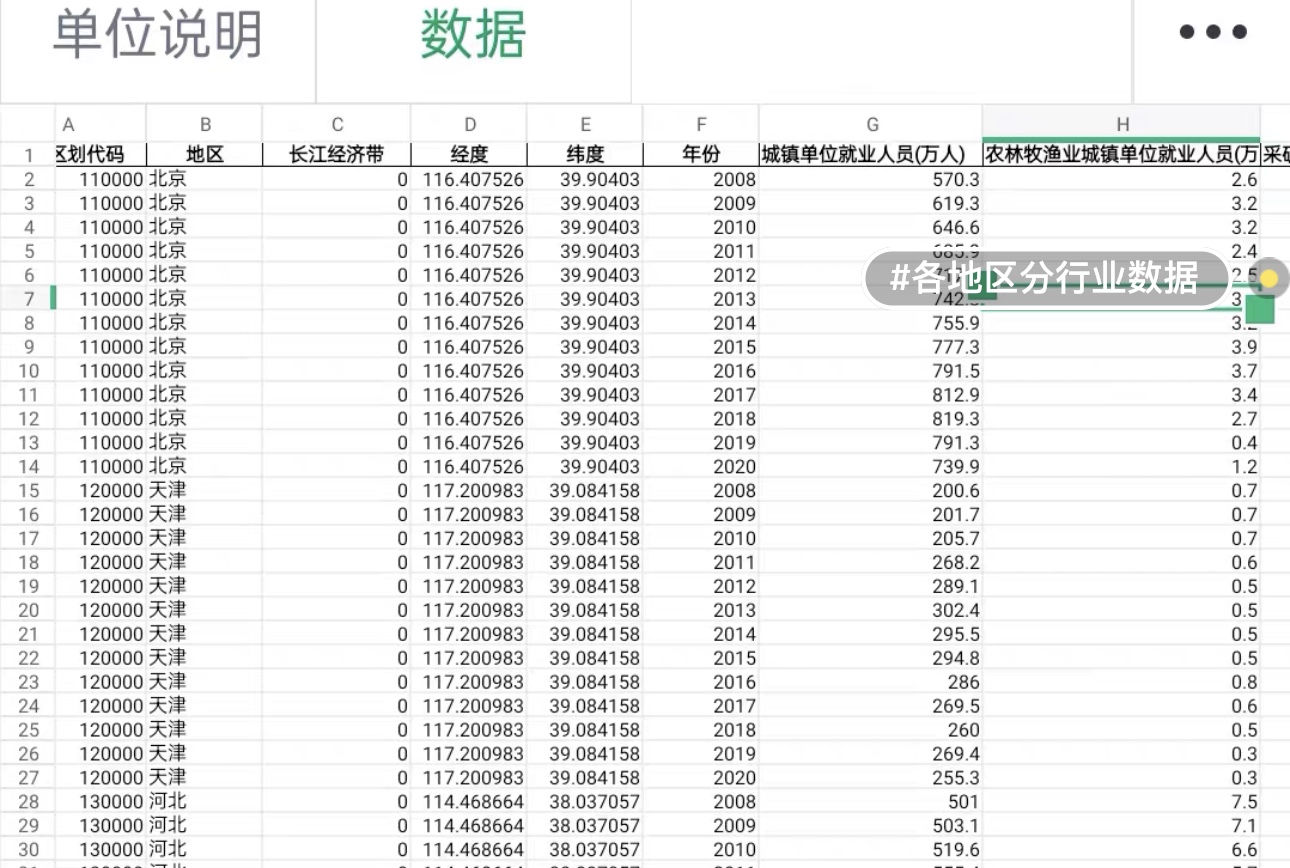The image size is (1290, 868).
Task: Click cell with value 295.5
Action: pyautogui.click(x=871, y=634)
